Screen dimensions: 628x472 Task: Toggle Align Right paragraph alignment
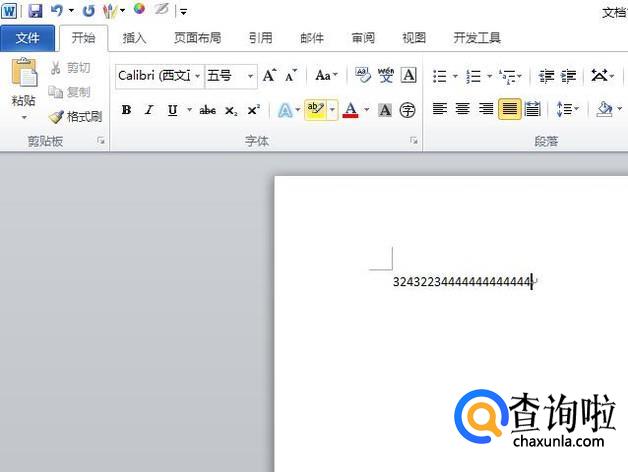486,109
